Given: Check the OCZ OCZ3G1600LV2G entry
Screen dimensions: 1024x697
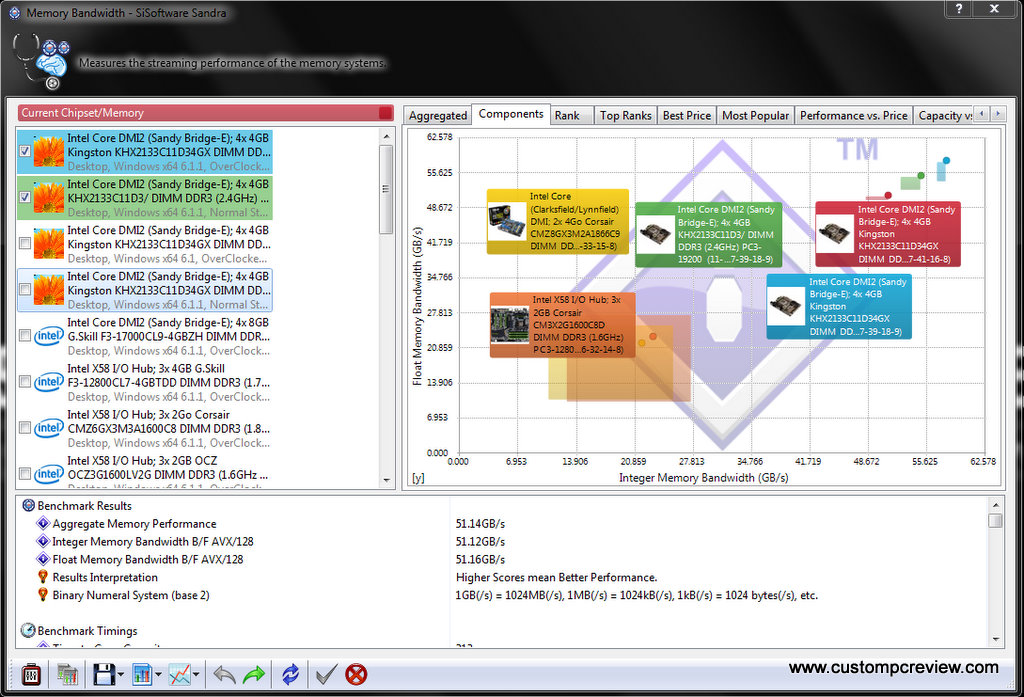Looking at the screenshot, I should coord(25,474).
